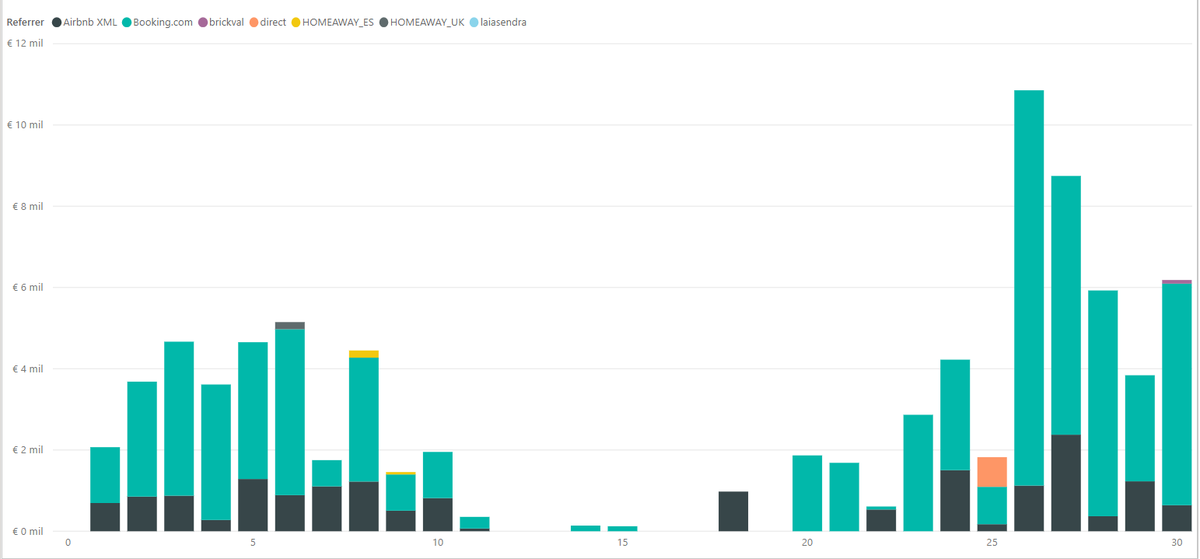Select the Airbnb XML segment of day 6 bar
Viewport: 1200px width, 559px height.
pos(289,513)
